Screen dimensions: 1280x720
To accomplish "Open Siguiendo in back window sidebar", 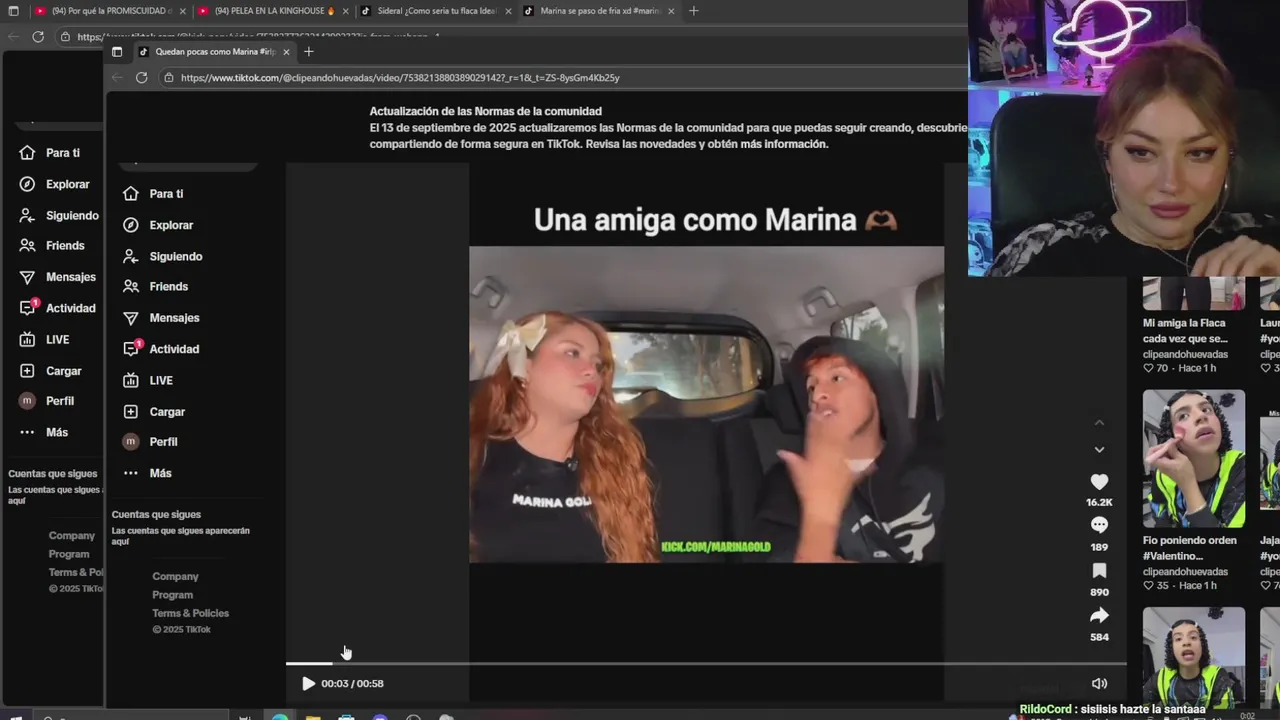I will (59, 215).
